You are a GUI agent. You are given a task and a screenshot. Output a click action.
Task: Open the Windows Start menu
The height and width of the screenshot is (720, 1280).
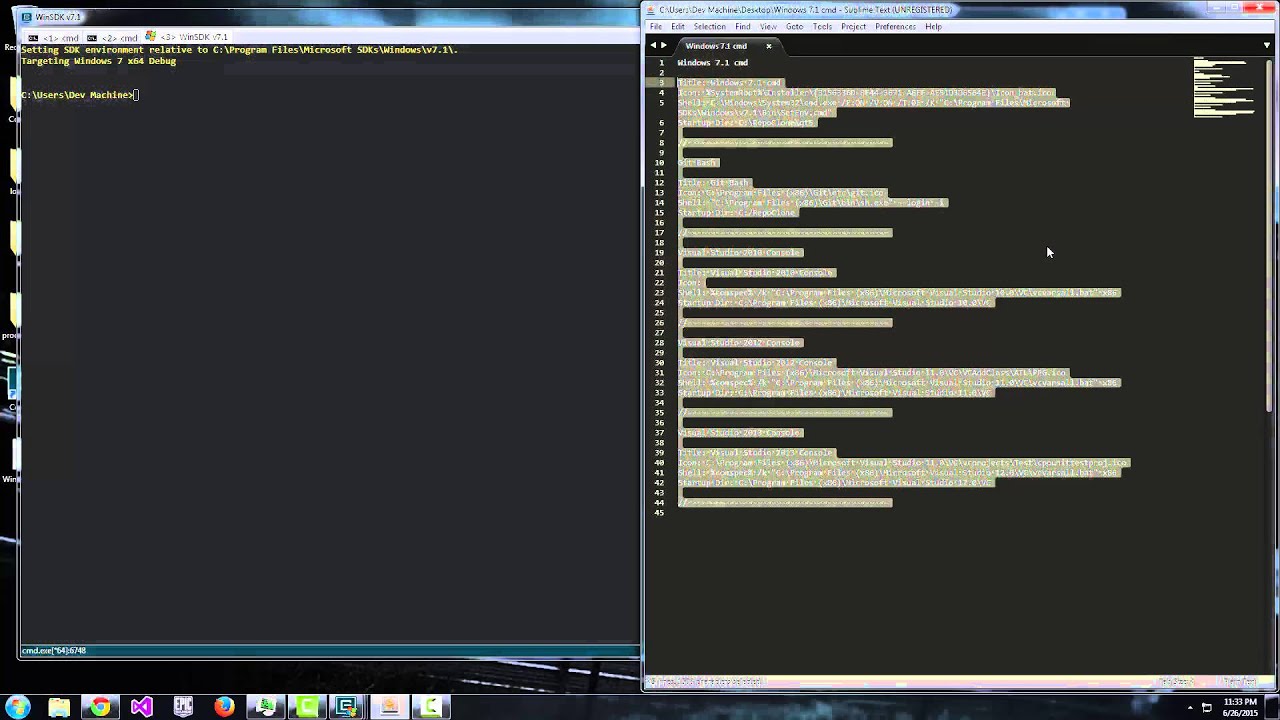17,707
